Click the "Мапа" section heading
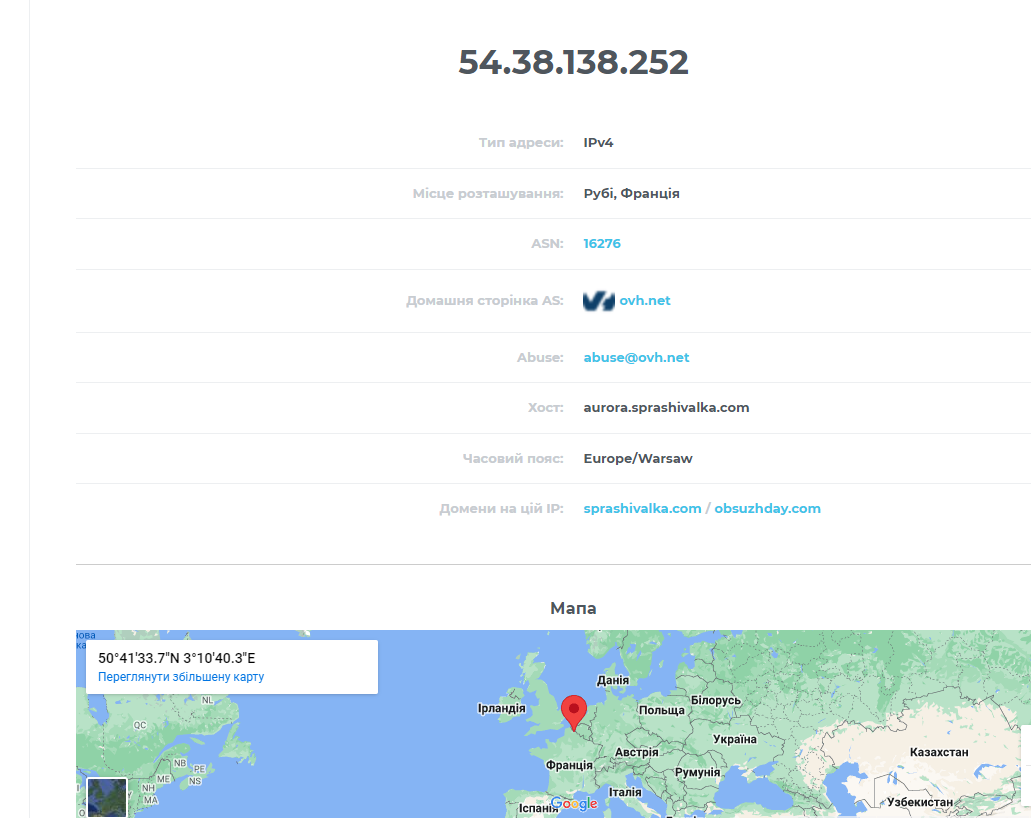The height and width of the screenshot is (818, 1031). [x=573, y=608]
